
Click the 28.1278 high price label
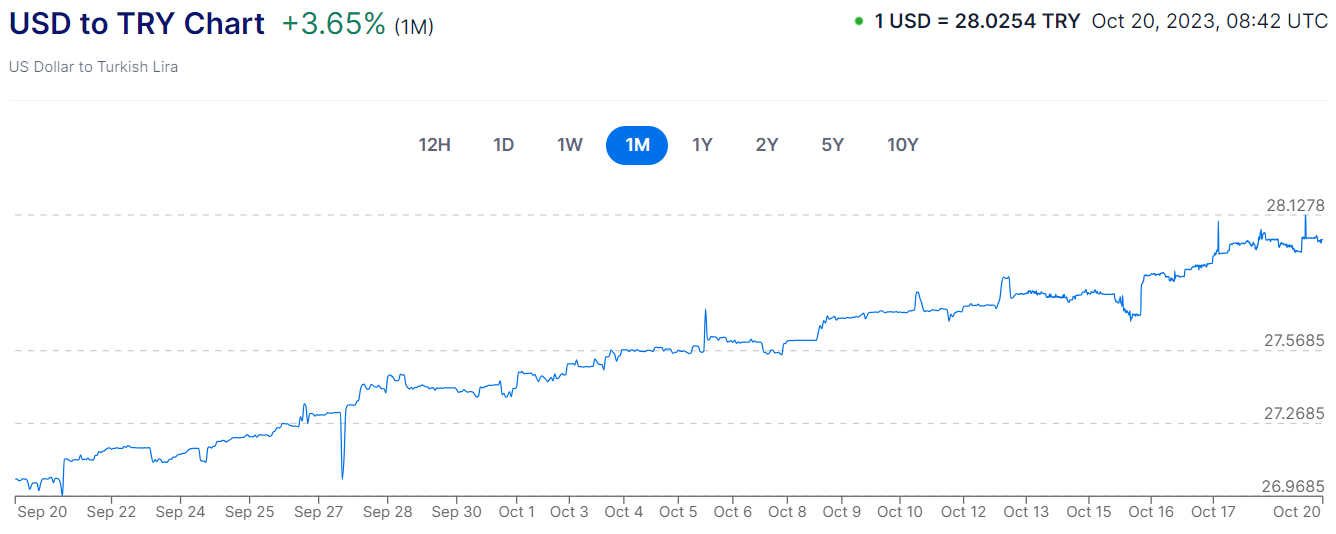[x=1295, y=205]
